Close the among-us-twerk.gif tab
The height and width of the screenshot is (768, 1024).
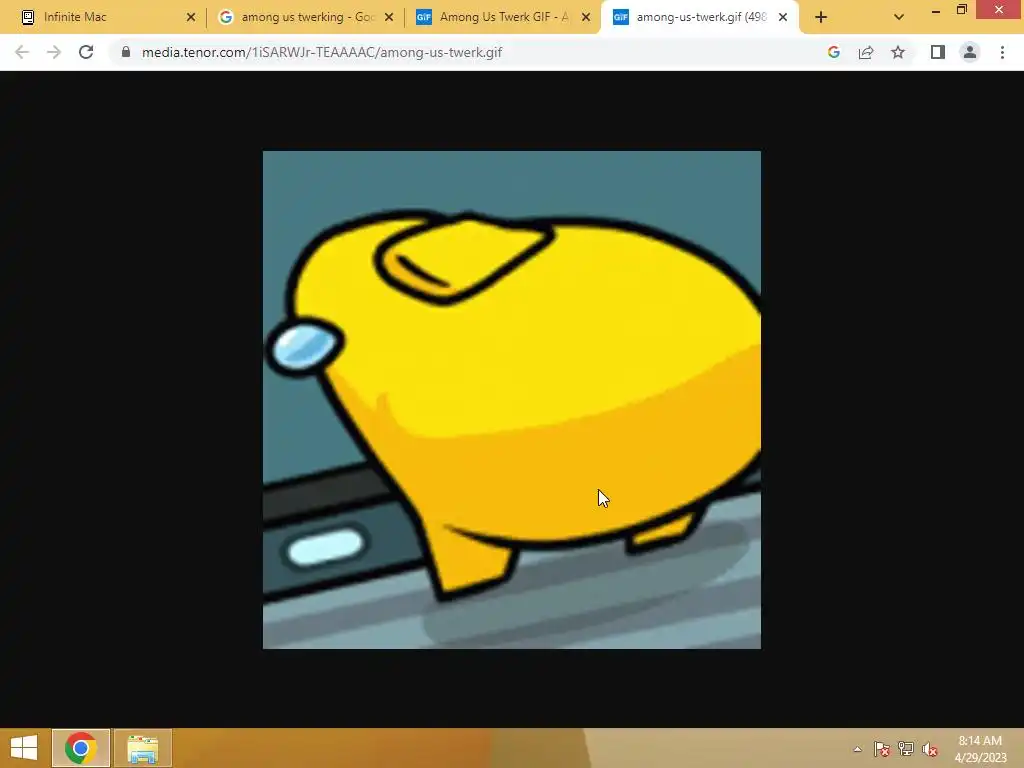pos(782,17)
